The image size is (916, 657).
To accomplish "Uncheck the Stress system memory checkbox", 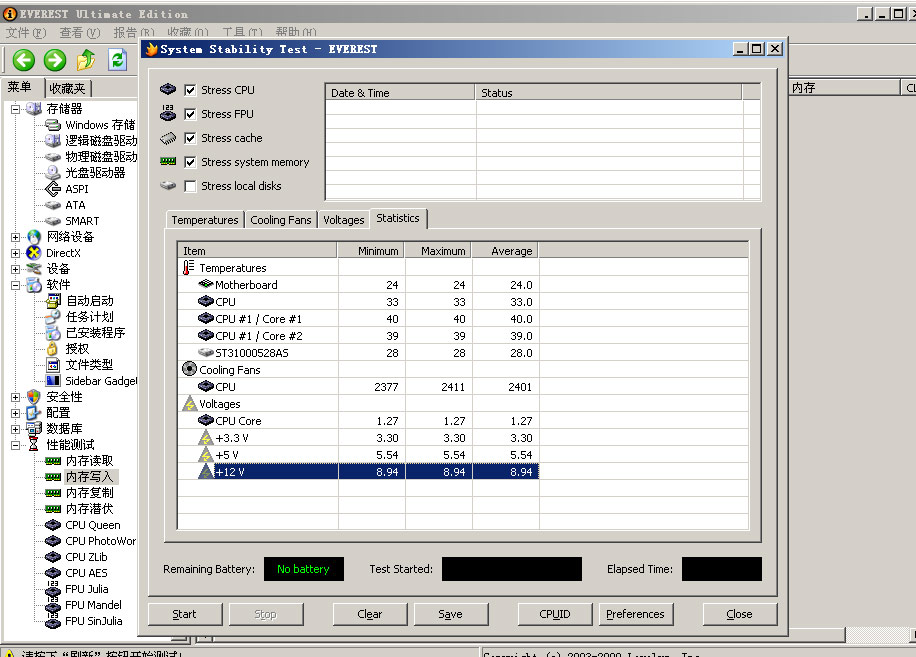I will pos(190,162).
